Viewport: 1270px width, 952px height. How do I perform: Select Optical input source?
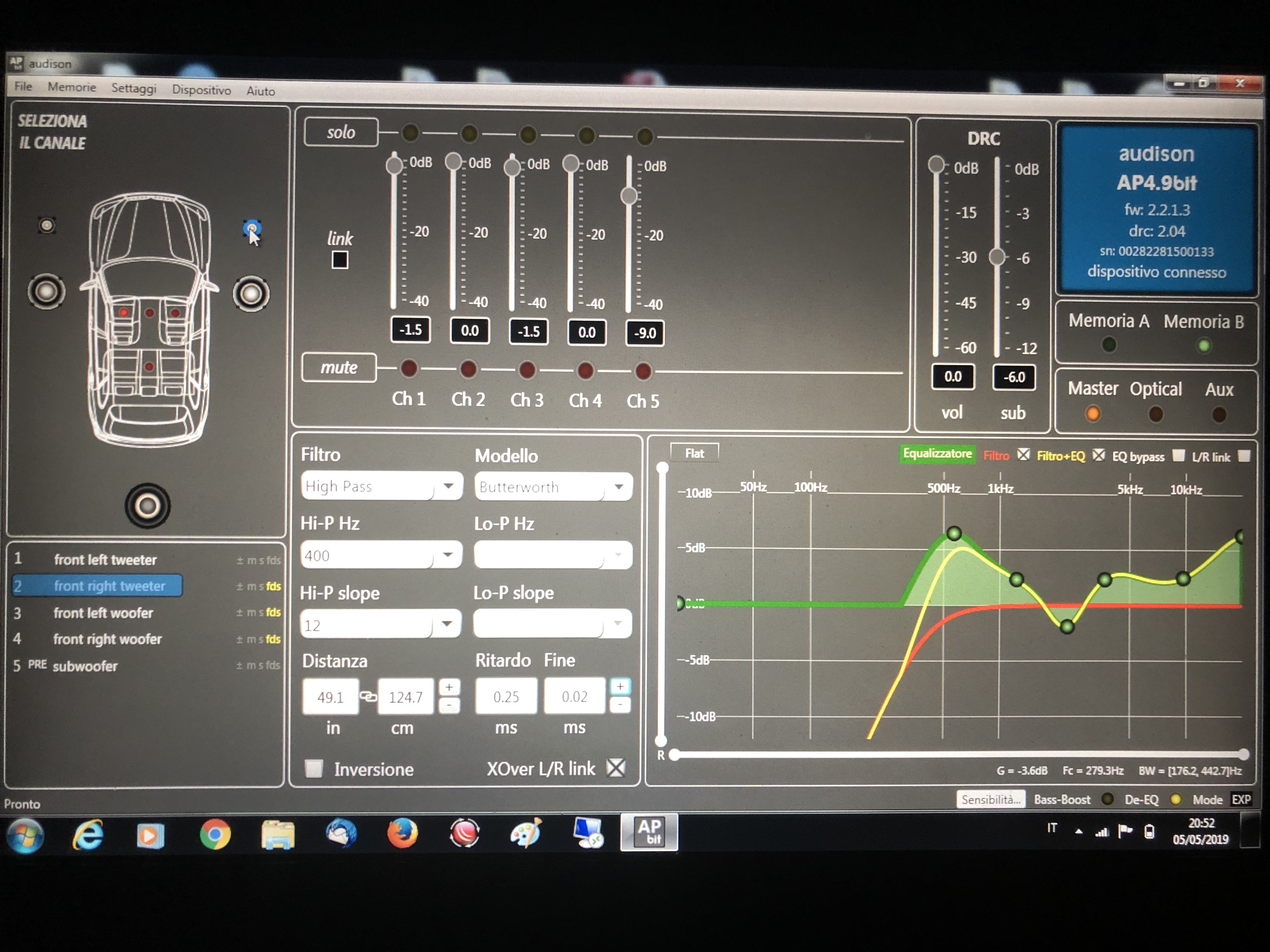(1156, 414)
